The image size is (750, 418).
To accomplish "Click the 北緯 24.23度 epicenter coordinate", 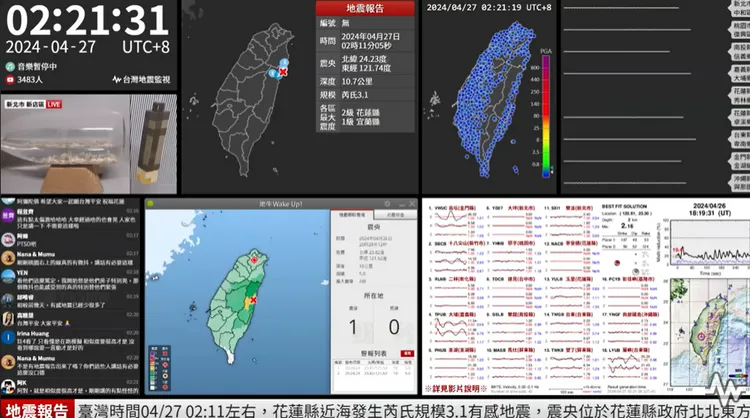I will pyautogui.click(x=364, y=59).
